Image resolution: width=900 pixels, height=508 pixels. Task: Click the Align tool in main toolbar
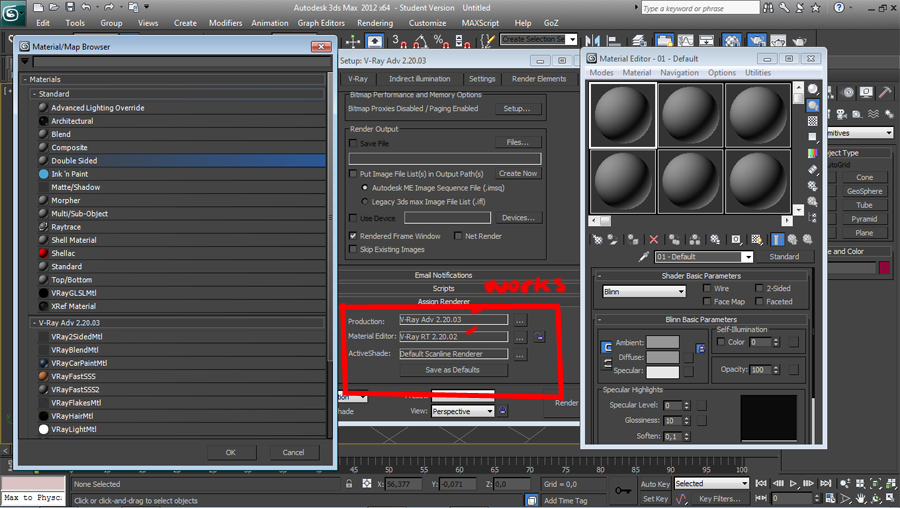click(614, 41)
